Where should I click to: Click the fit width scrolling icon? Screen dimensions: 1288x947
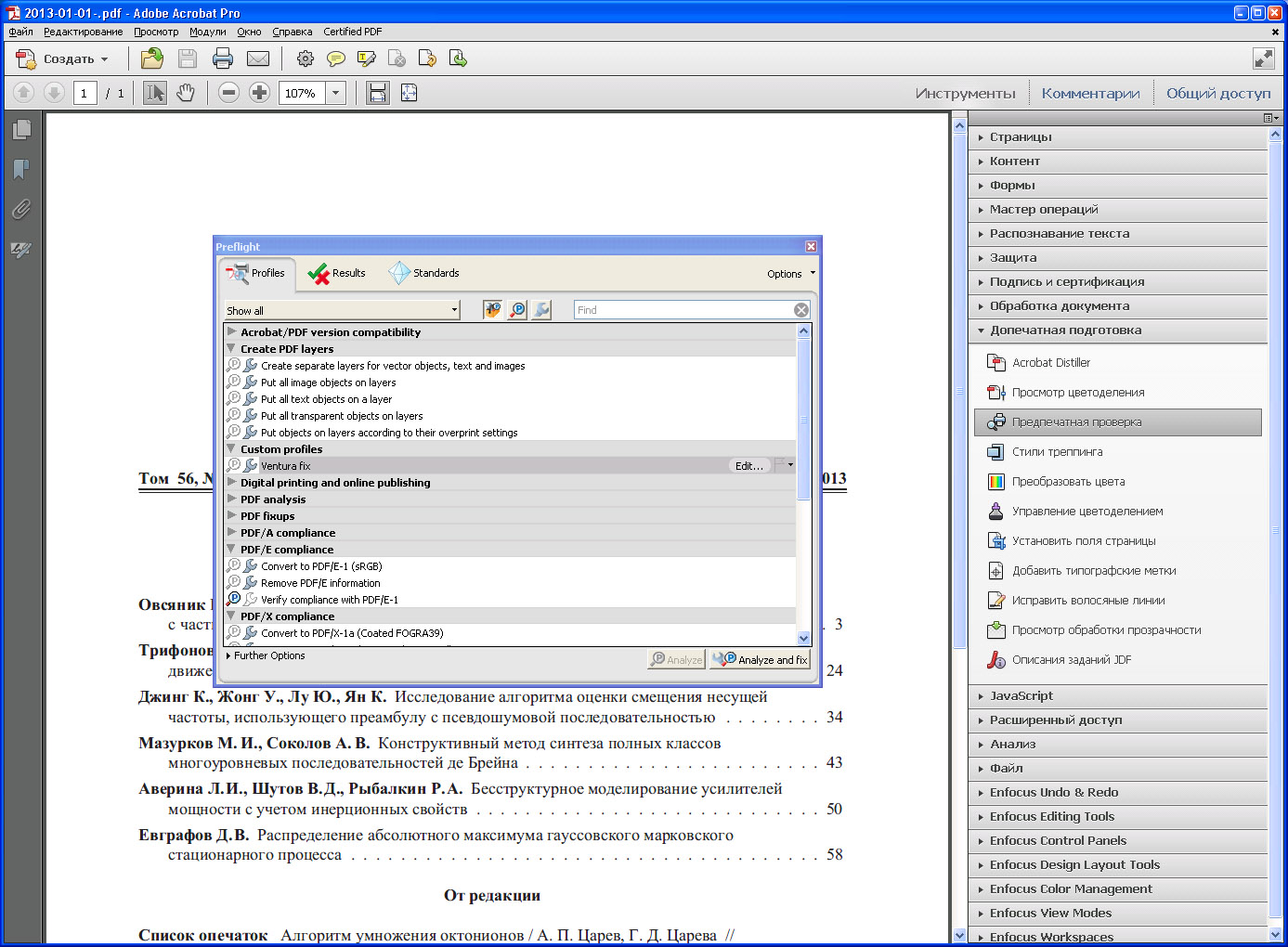377,93
